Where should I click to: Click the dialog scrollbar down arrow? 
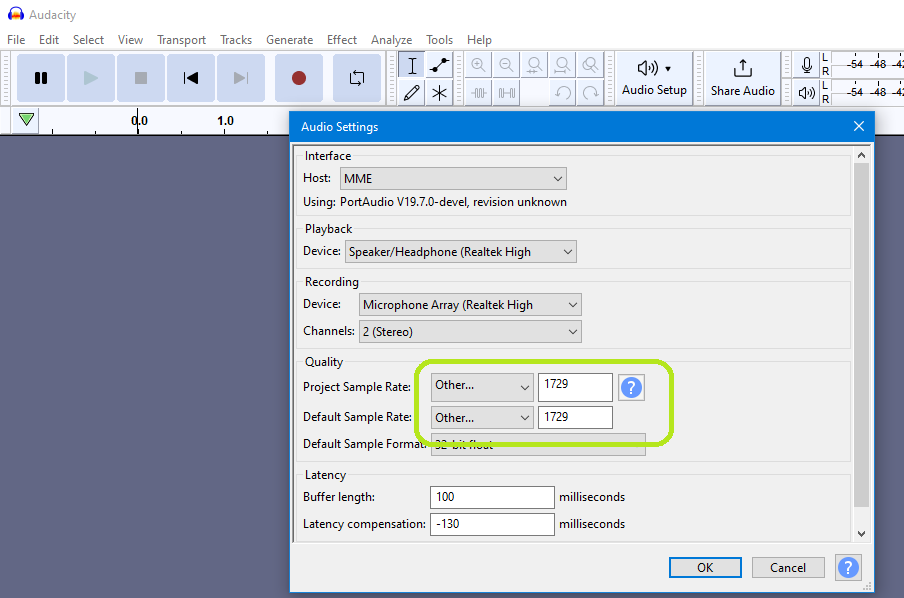(x=861, y=534)
